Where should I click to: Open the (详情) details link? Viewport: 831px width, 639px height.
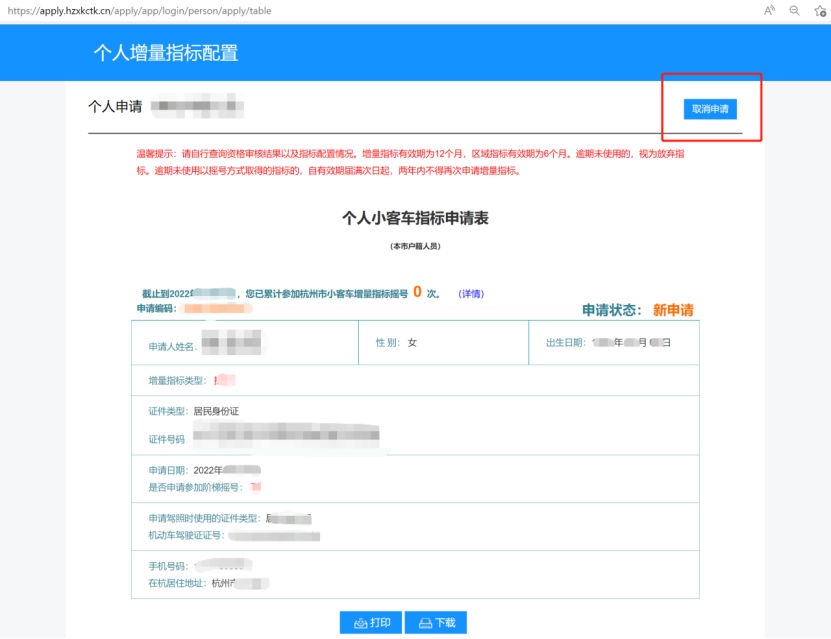471,294
